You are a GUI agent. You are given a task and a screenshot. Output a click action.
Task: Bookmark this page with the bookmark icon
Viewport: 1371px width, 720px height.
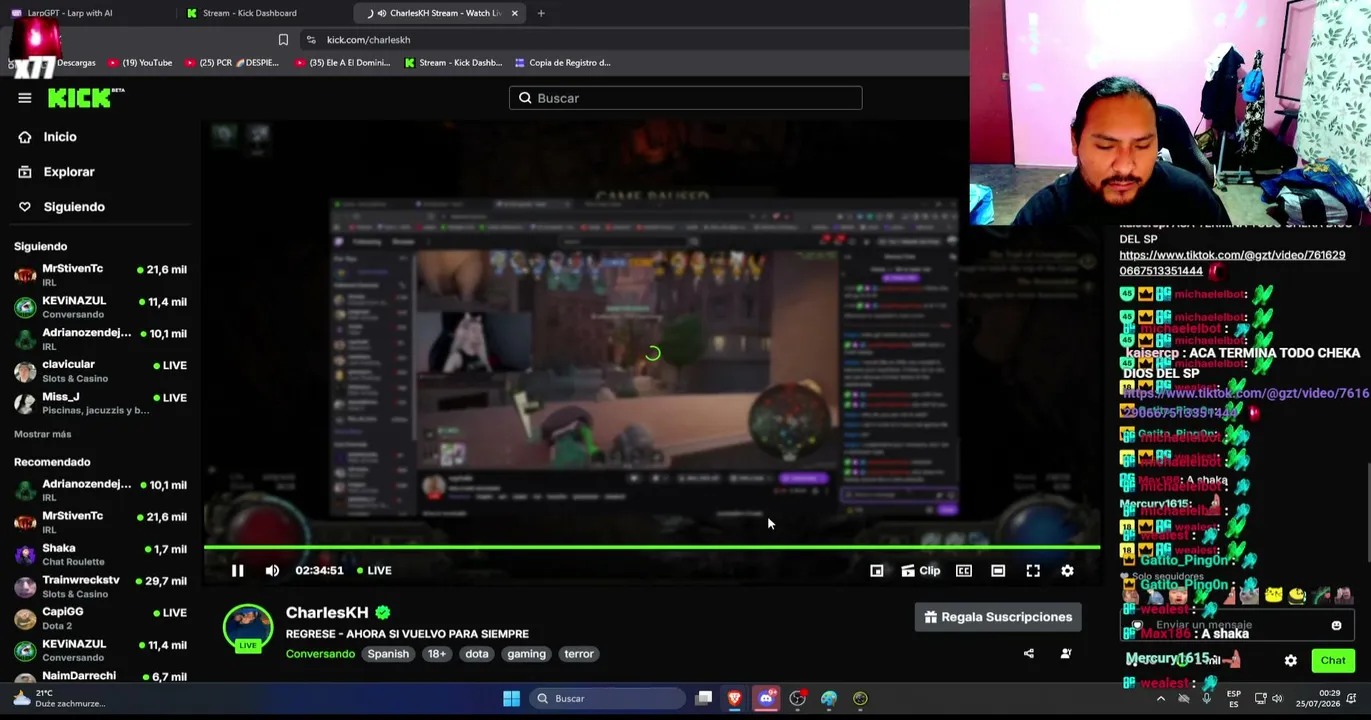[283, 40]
